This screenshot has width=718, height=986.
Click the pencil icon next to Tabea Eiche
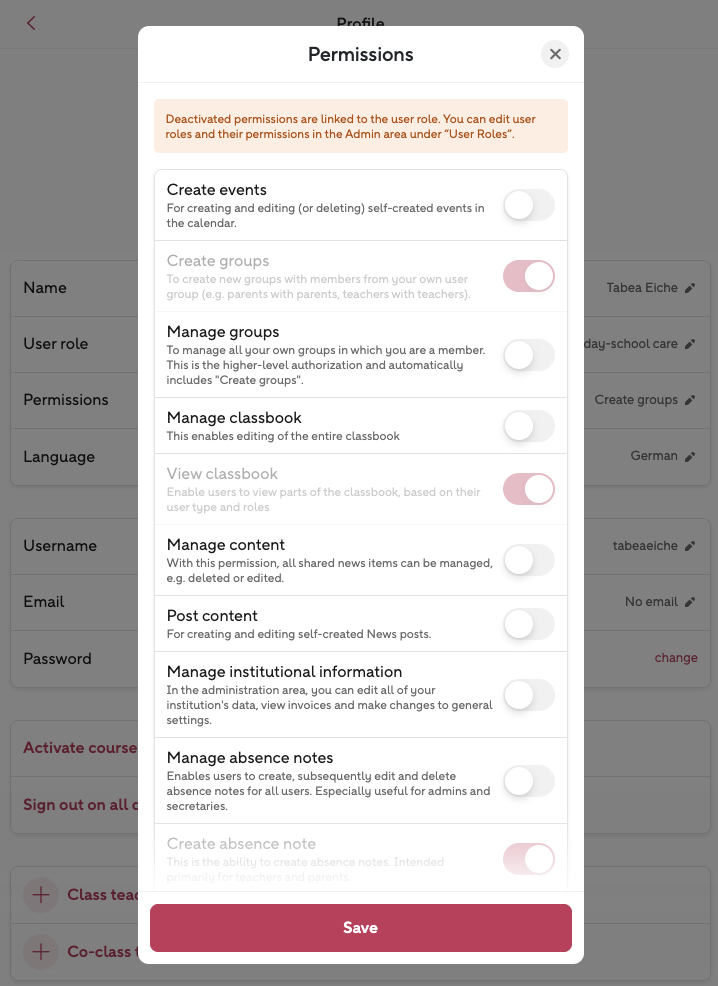(x=689, y=288)
